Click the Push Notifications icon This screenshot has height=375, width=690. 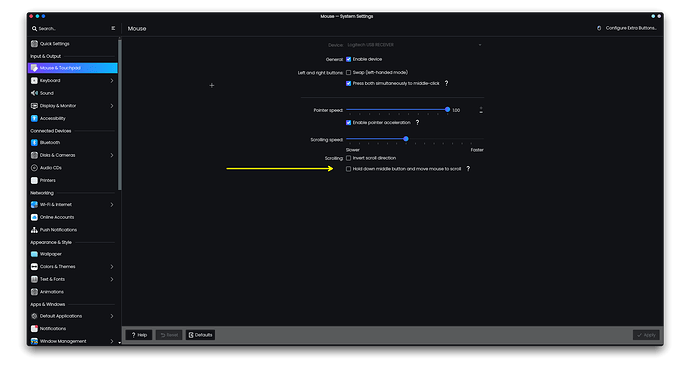coord(34,230)
